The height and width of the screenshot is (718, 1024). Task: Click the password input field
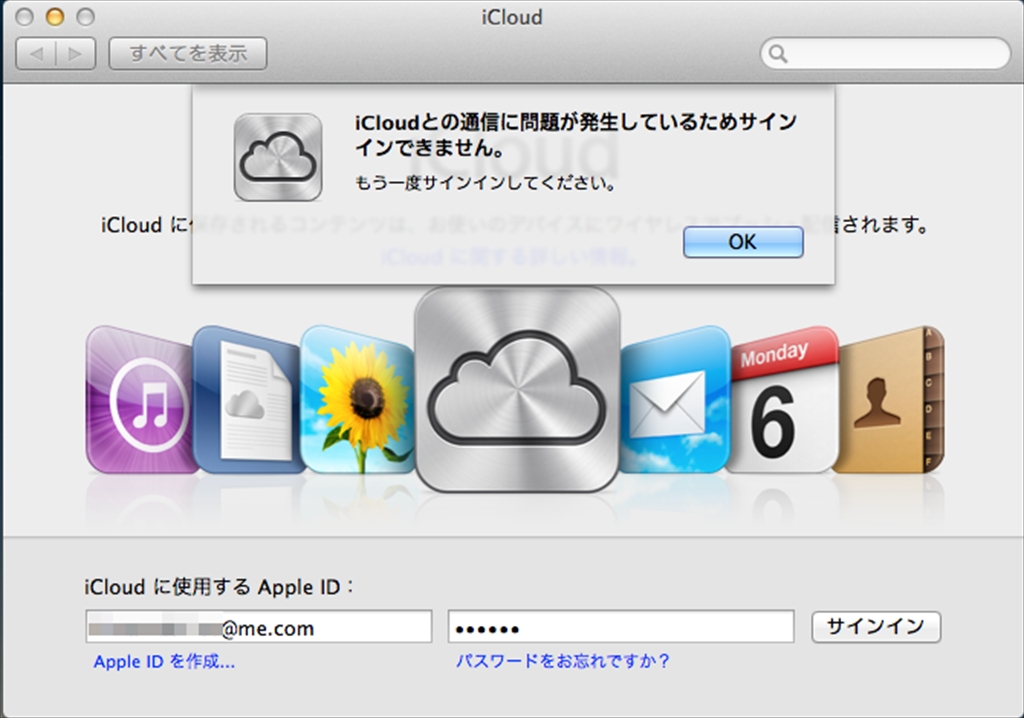pyautogui.click(x=621, y=627)
